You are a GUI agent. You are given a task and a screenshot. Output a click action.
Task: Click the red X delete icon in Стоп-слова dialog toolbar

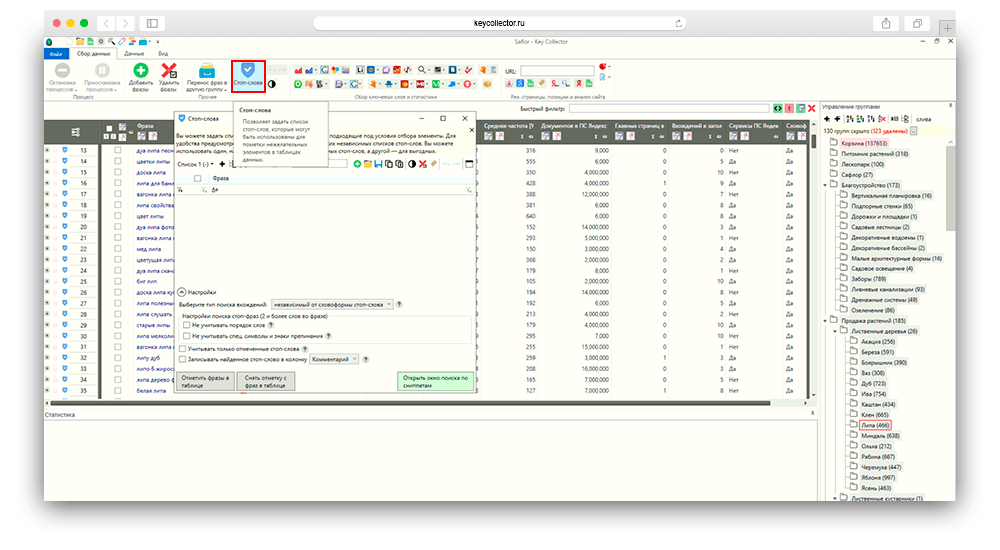pyautogui.click(x=422, y=164)
